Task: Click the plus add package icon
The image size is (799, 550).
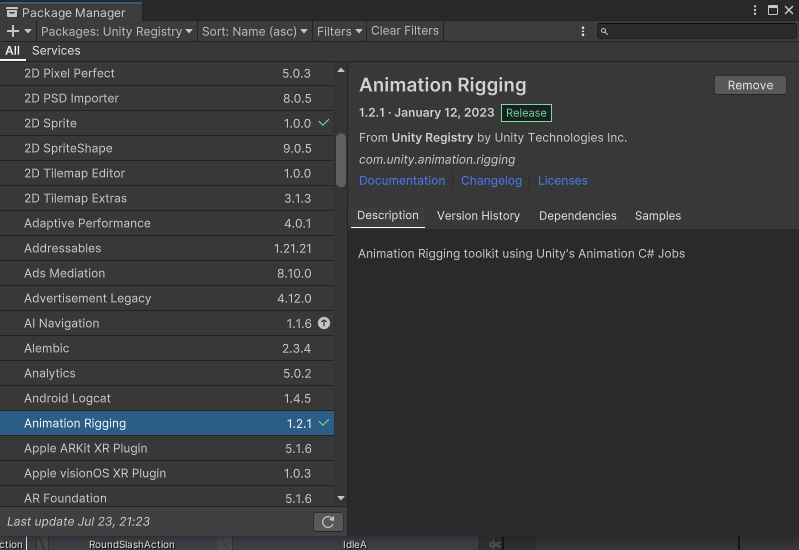Action: (13, 31)
